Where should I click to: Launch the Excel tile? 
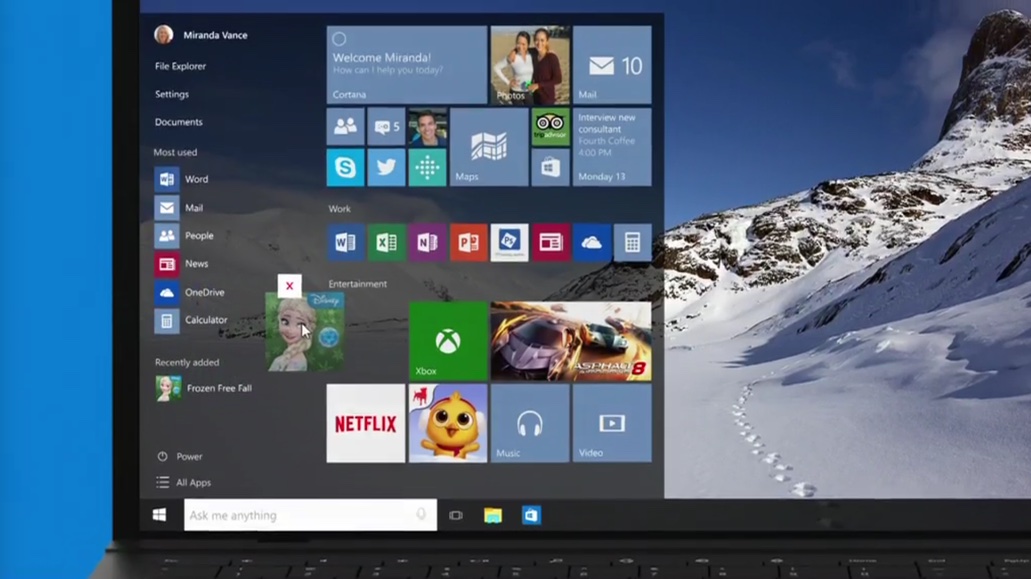pos(386,243)
